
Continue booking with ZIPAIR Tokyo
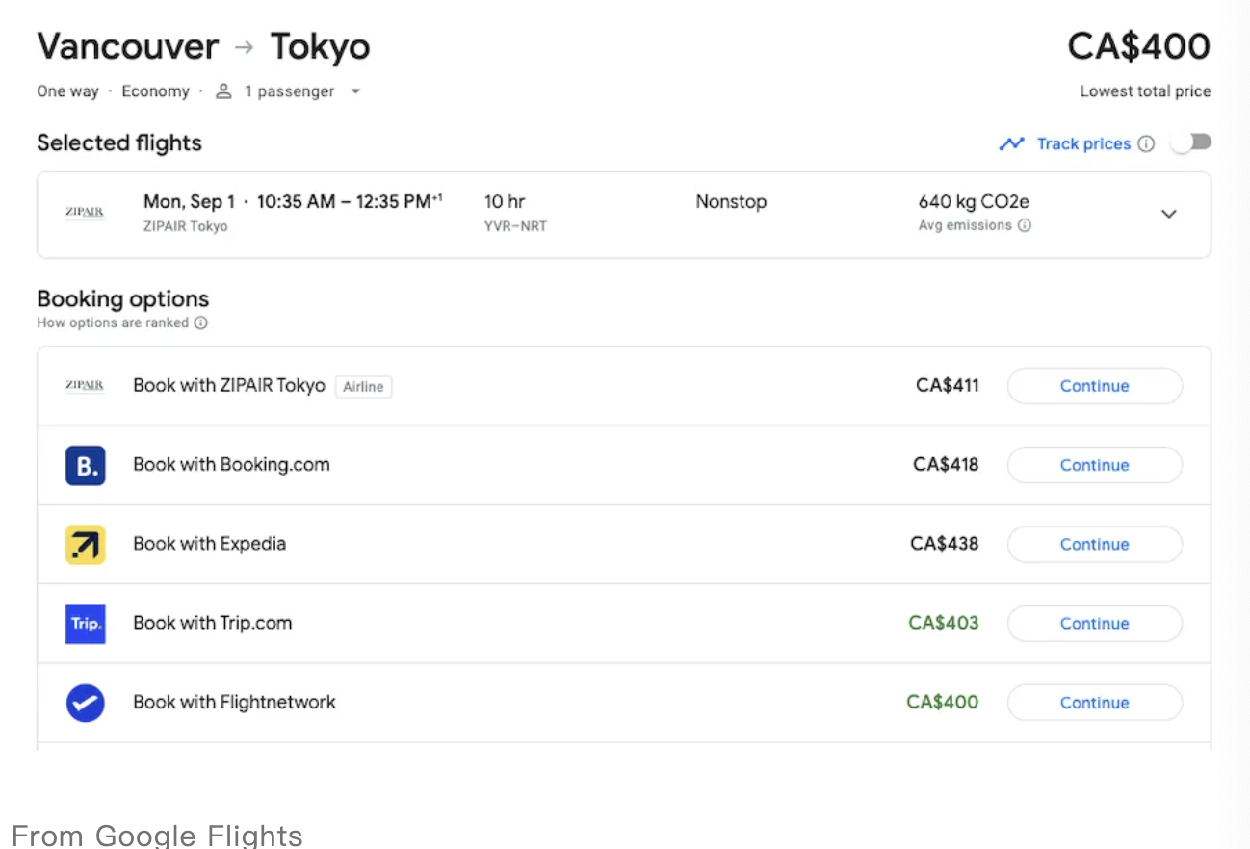(1094, 386)
